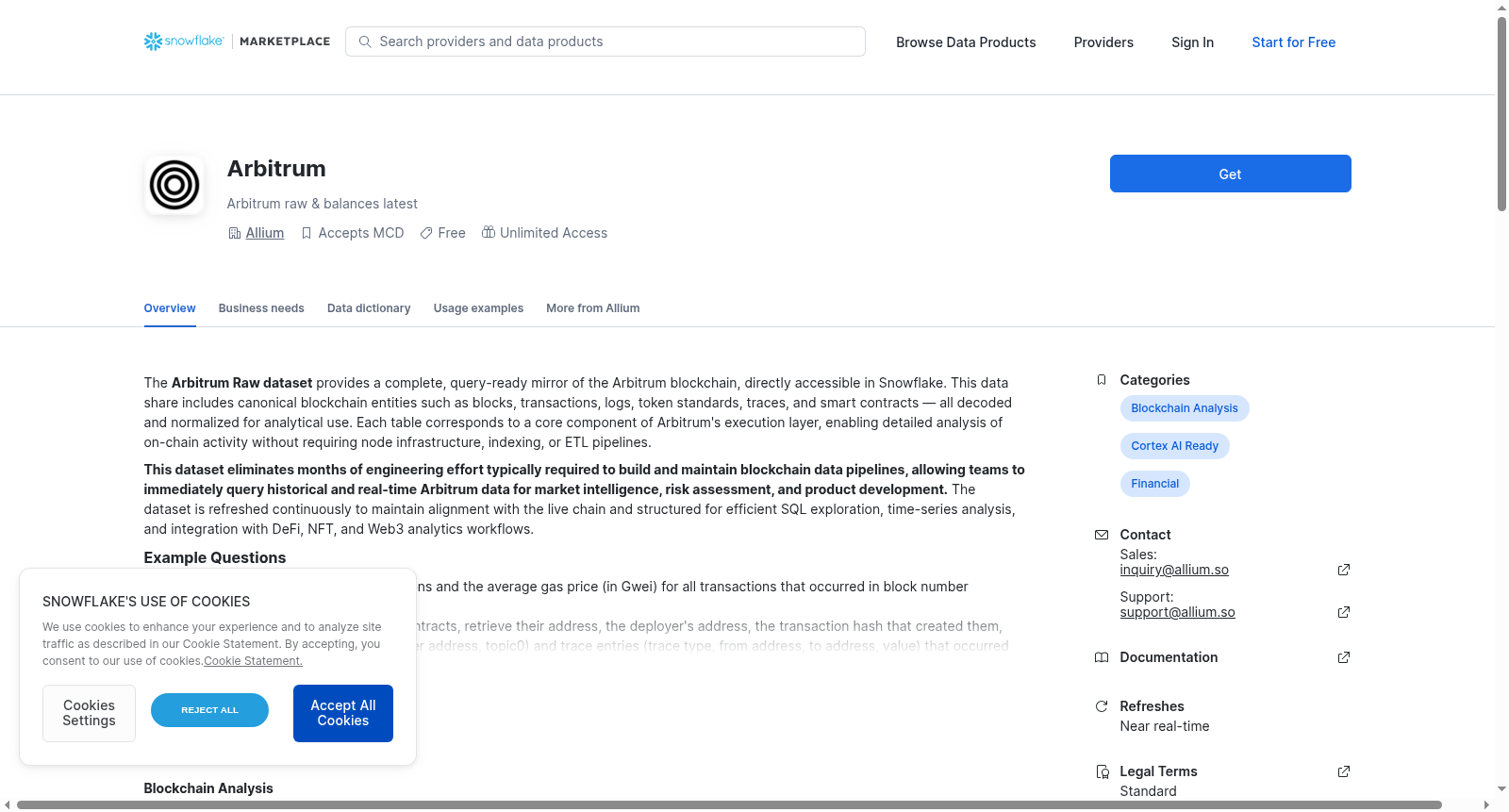Click the Unlimited Access gift icon
Viewport: 1509px width, 812px height.
click(489, 232)
